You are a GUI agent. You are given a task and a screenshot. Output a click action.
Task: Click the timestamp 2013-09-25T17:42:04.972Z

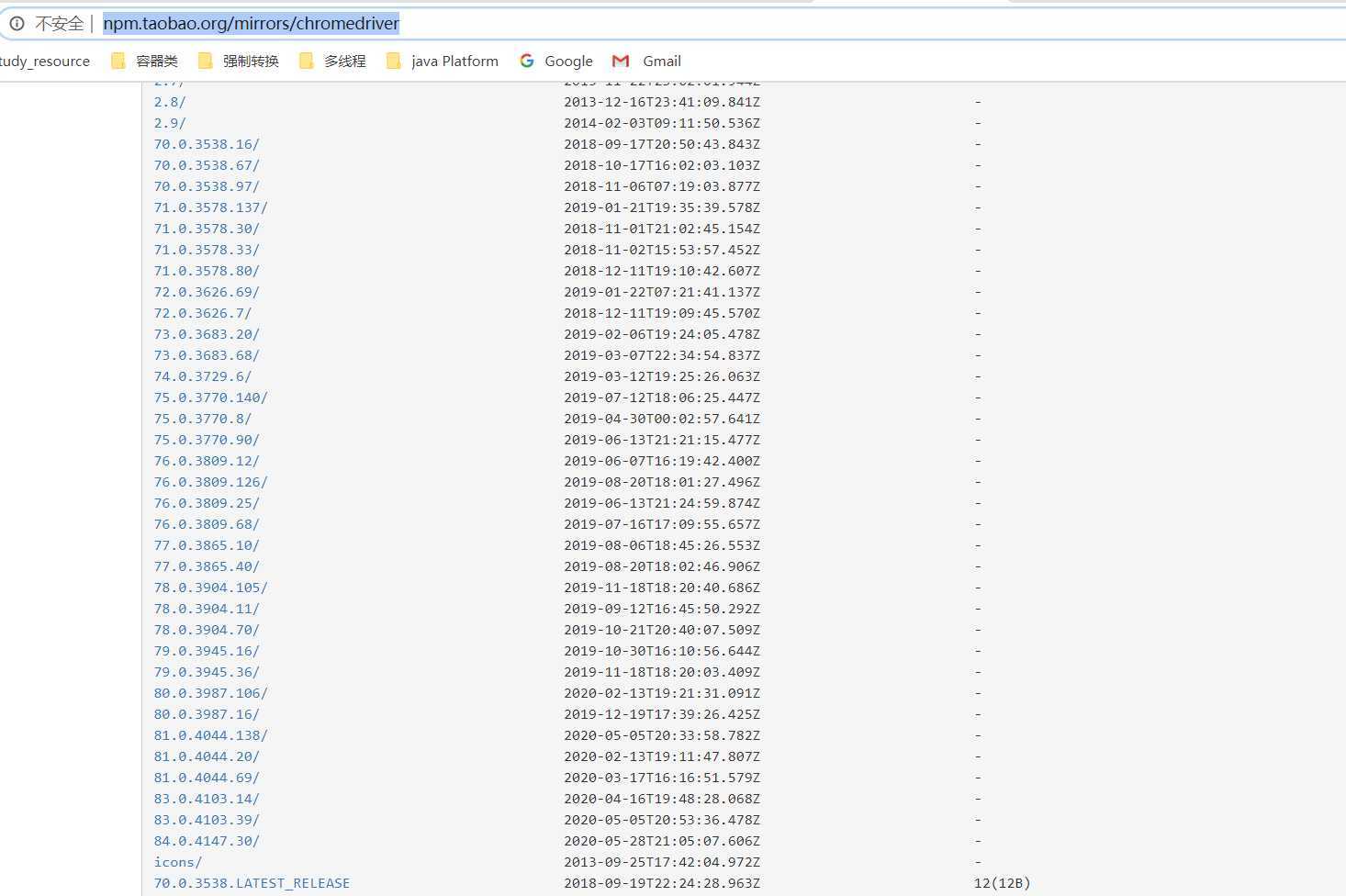pos(662,862)
